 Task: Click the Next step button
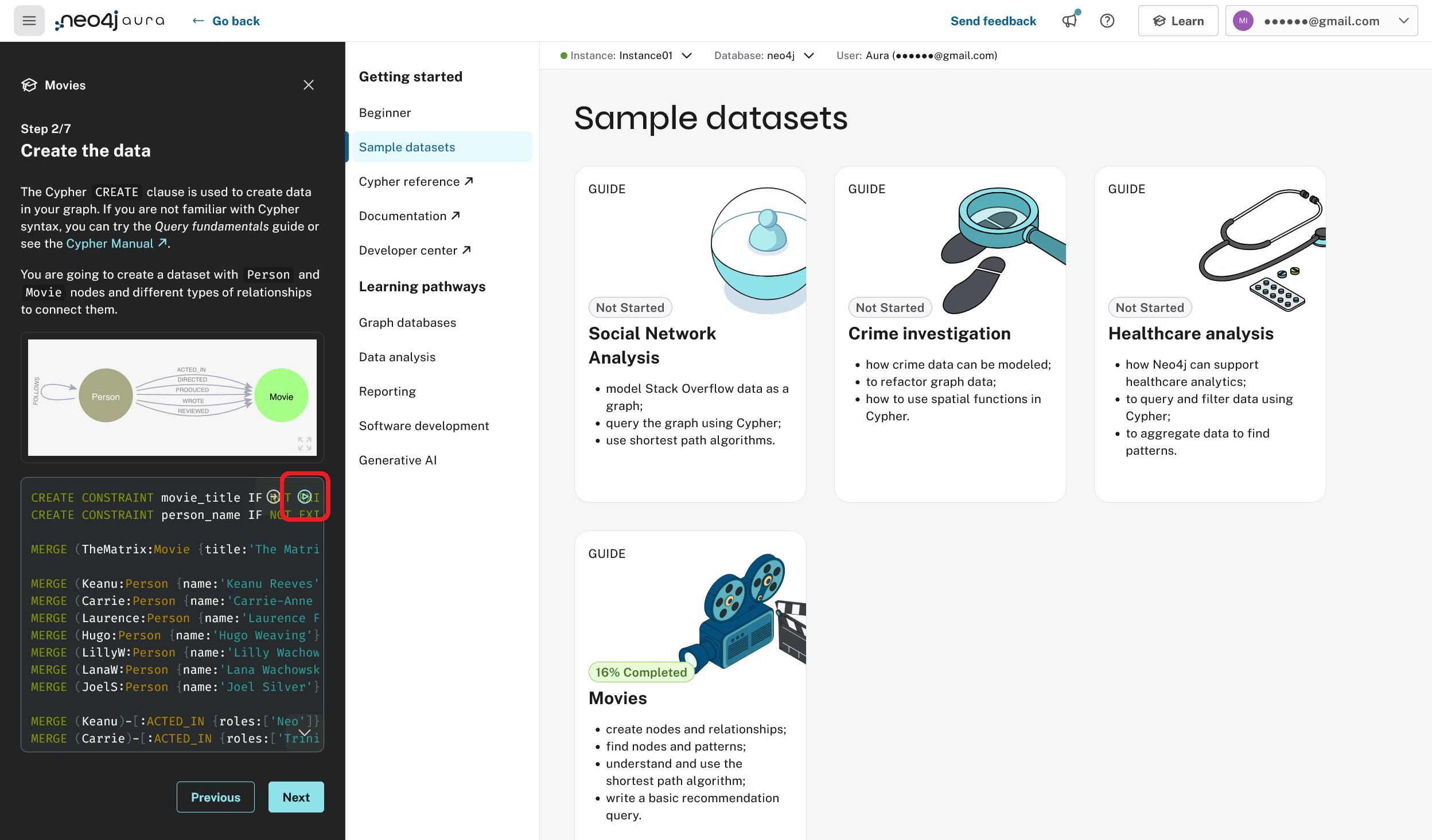[x=296, y=797]
